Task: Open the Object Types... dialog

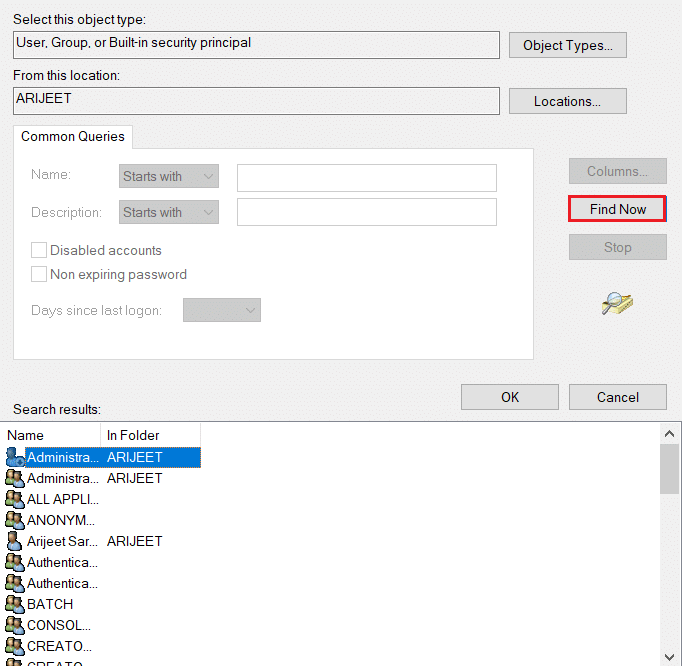Action: [568, 45]
